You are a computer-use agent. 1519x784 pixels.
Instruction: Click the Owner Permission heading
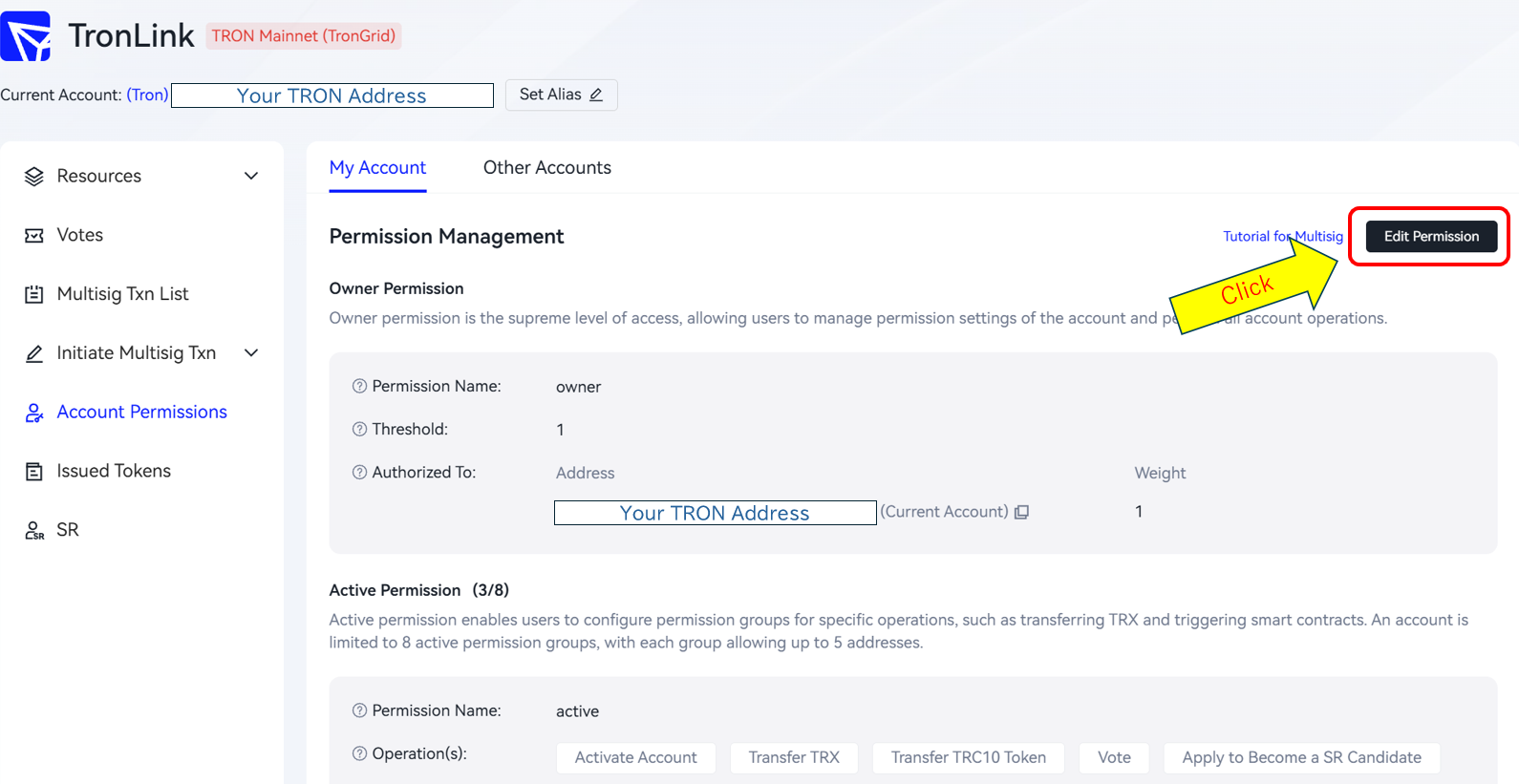396,288
